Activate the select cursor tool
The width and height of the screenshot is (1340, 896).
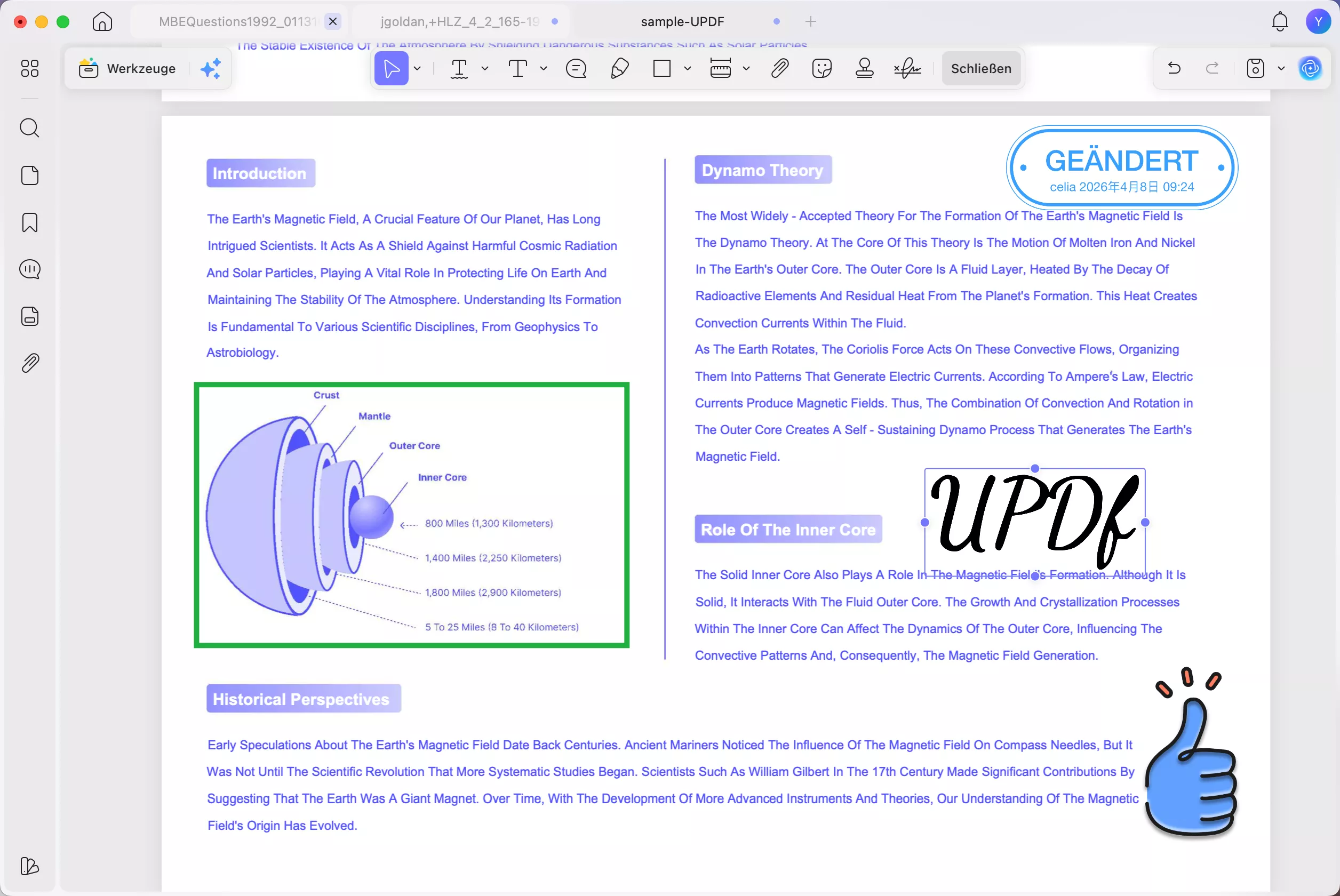coord(392,69)
